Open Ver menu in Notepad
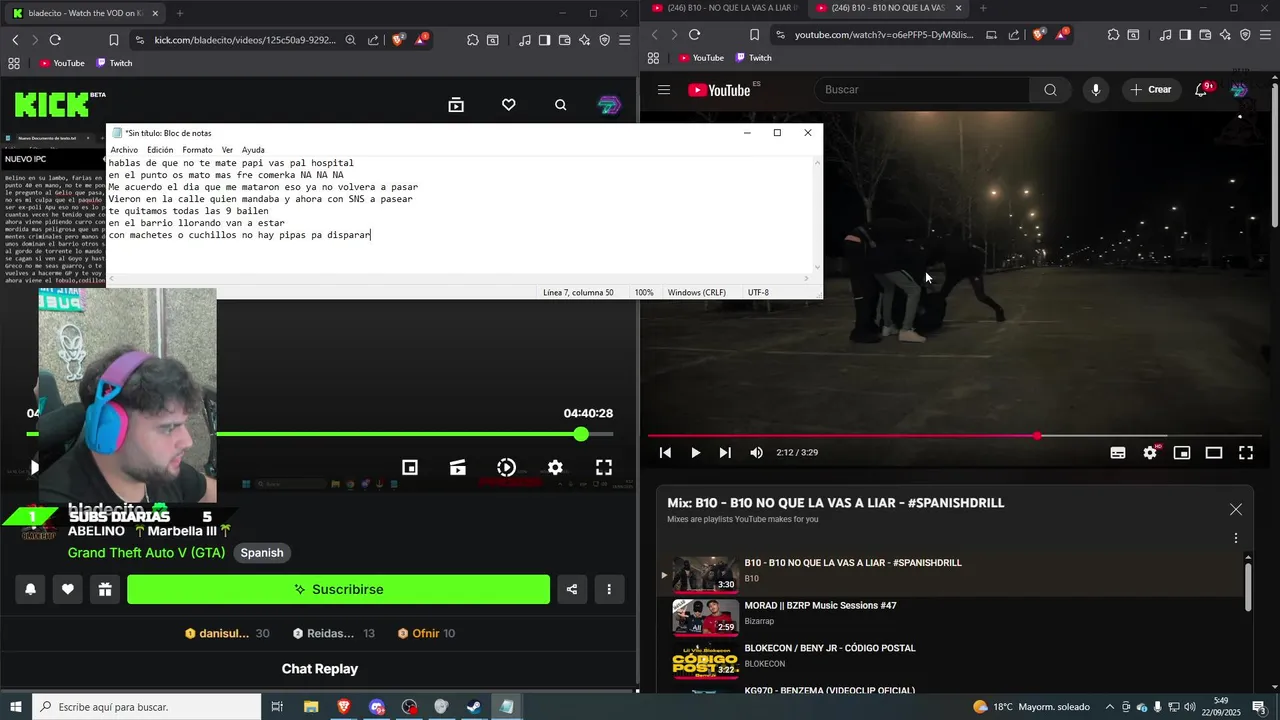 tap(227, 150)
